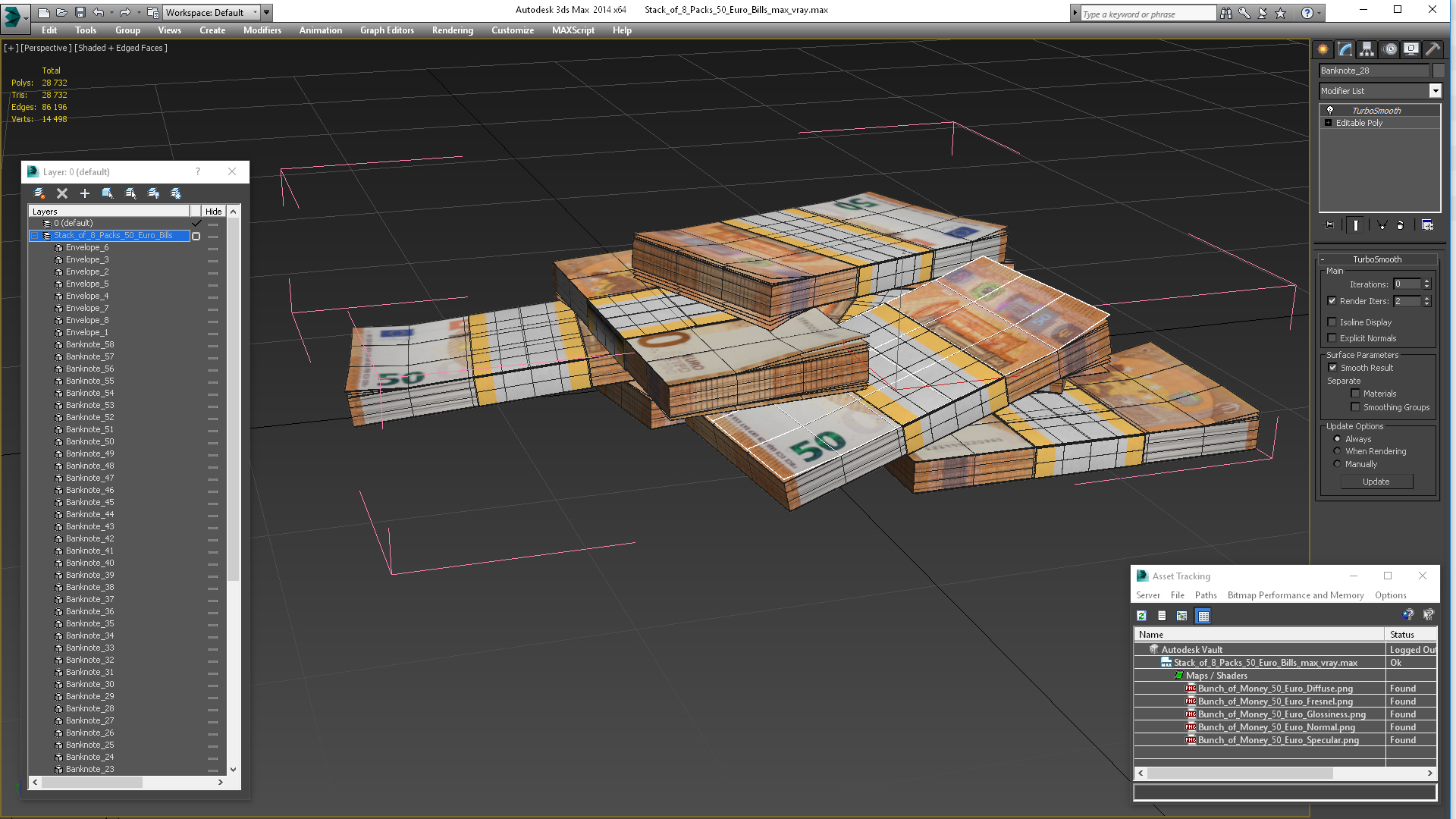
Task: Click the Pin Stack icon
Action: [x=1329, y=225]
